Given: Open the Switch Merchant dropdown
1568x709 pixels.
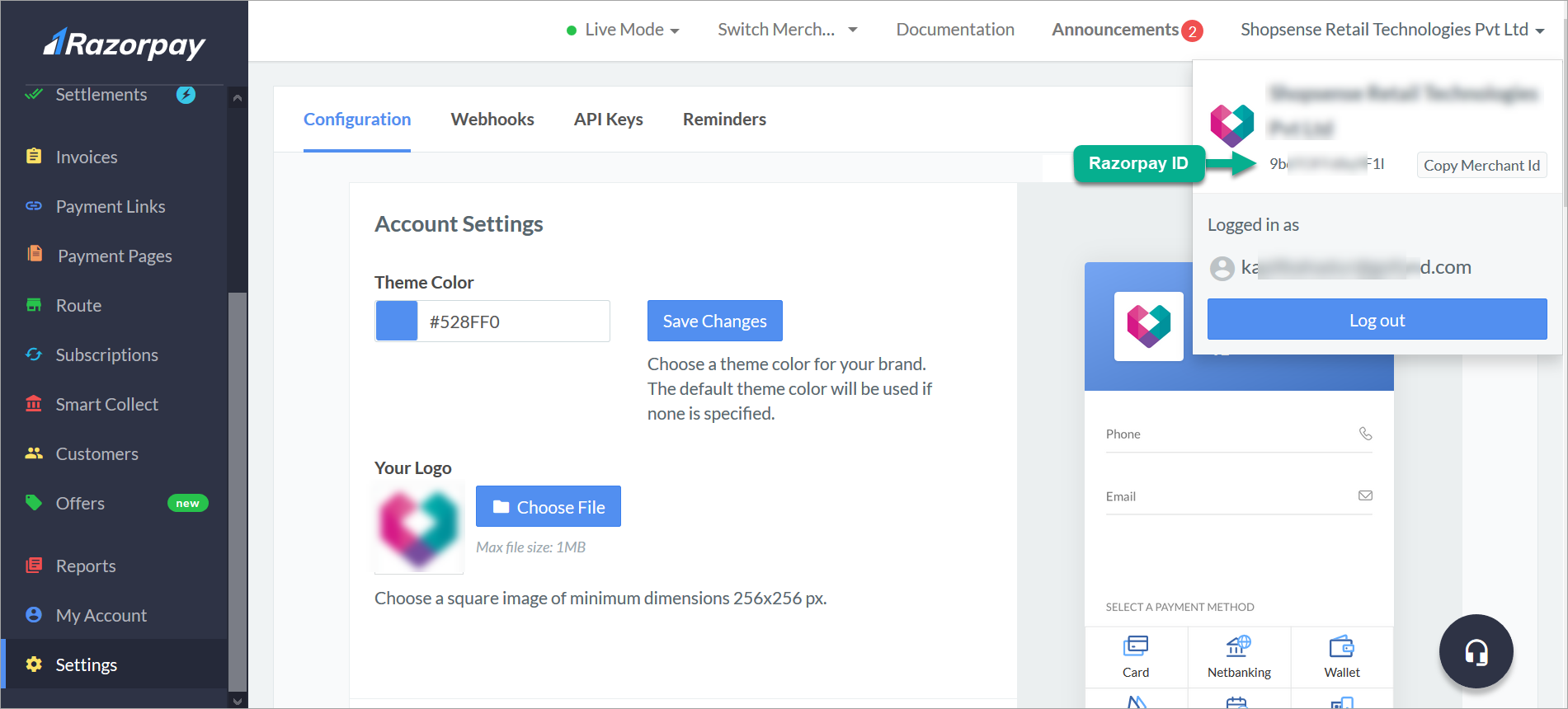Looking at the screenshot, I should click(x=788, y=30).
